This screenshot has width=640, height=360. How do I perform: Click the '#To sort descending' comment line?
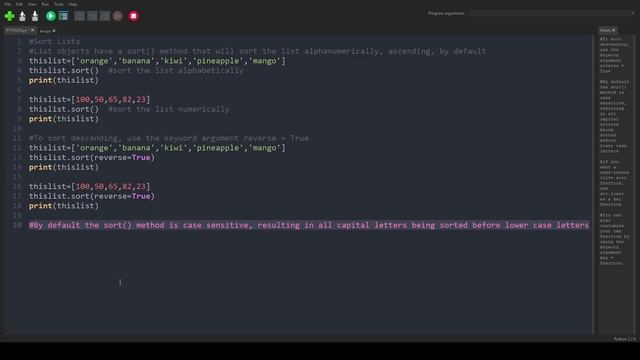[x=169, y=138]
